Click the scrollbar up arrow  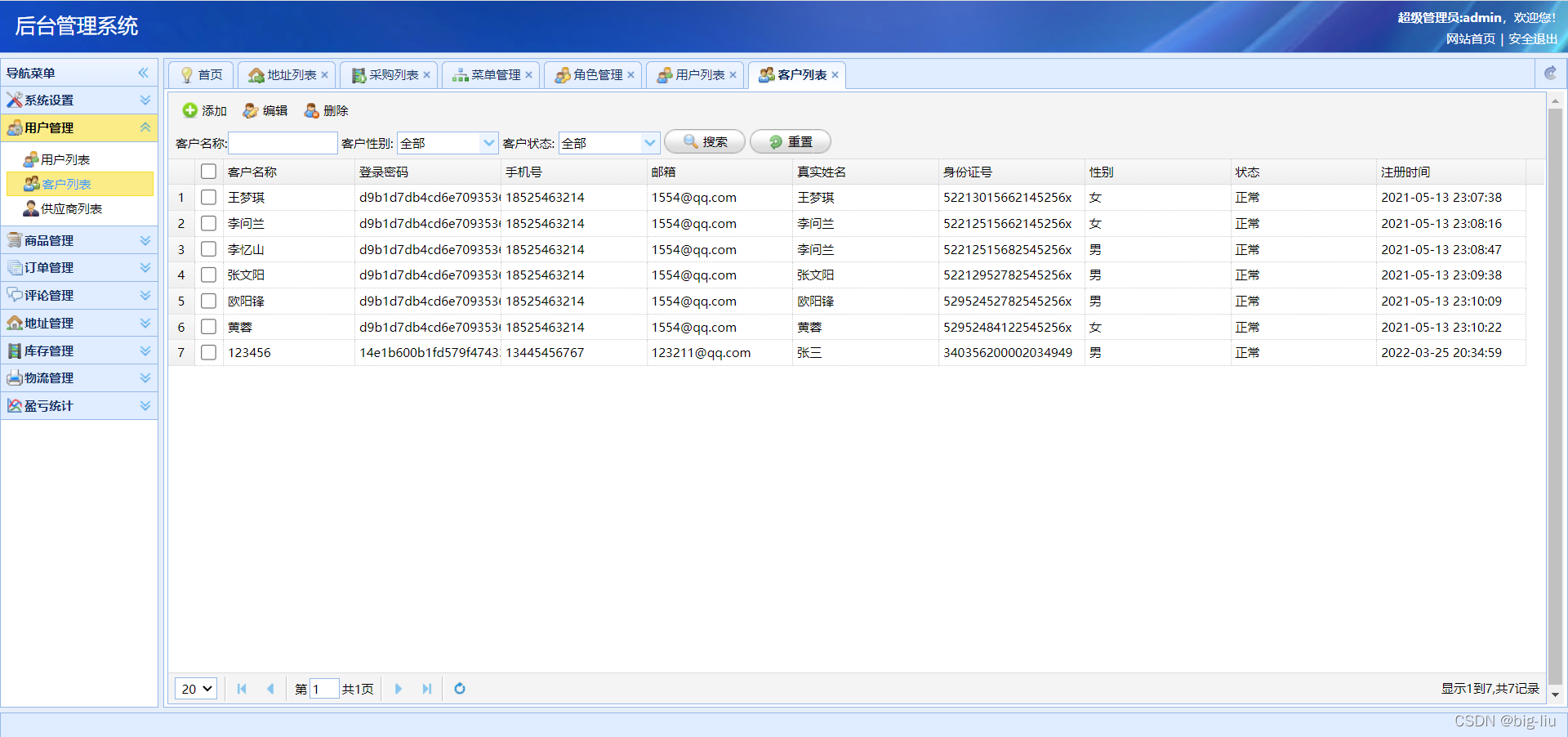(x=1555, y=101)
